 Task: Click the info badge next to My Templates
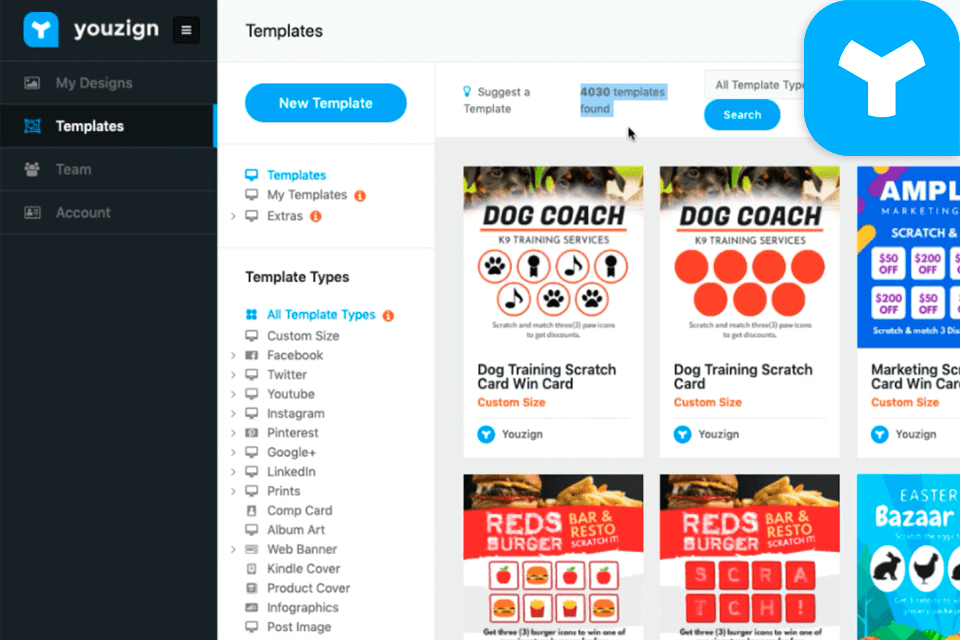360,195
